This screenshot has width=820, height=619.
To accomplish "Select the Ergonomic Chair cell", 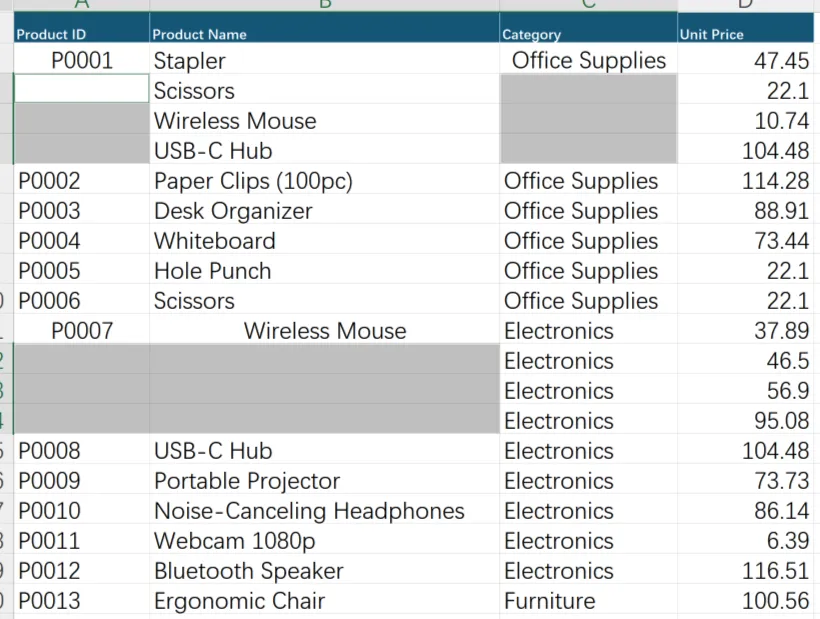I will tap(324, 601).
